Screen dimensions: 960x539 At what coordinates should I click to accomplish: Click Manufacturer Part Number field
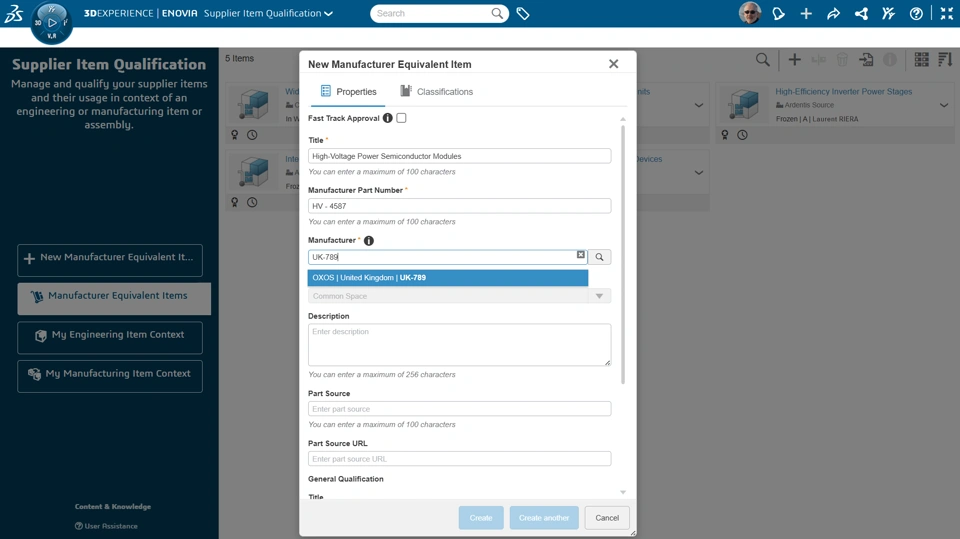coord(459,206)
